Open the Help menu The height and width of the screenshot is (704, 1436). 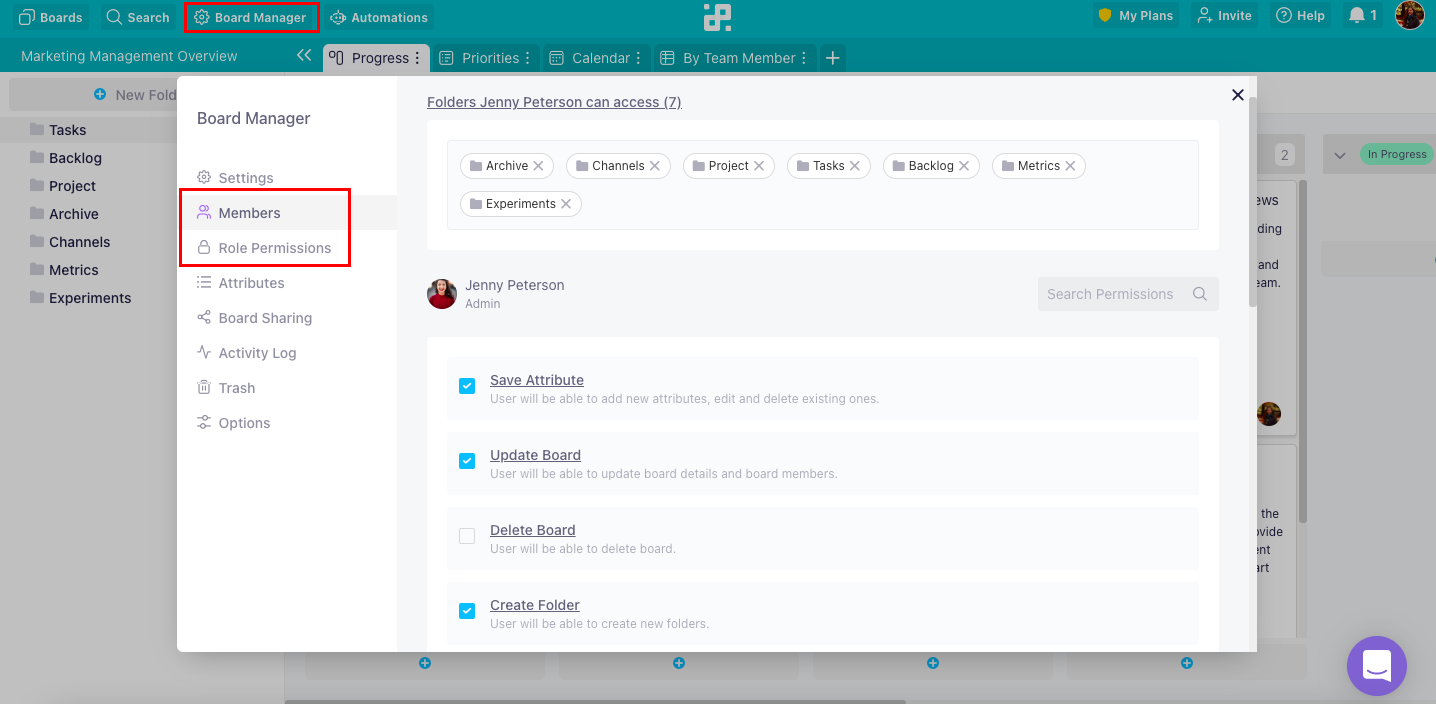point(1300,15)
